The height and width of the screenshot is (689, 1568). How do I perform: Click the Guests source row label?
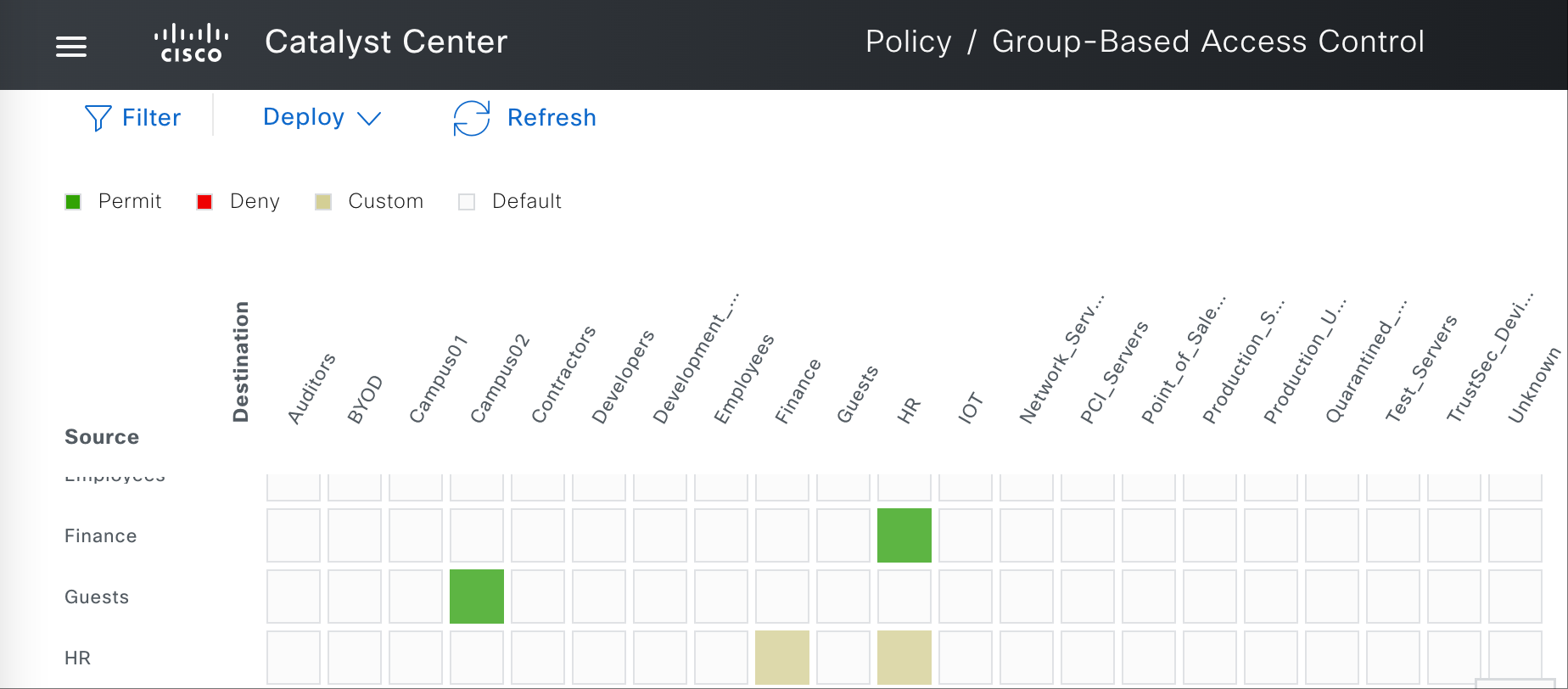pyautogui.click(x=97, y=597)
